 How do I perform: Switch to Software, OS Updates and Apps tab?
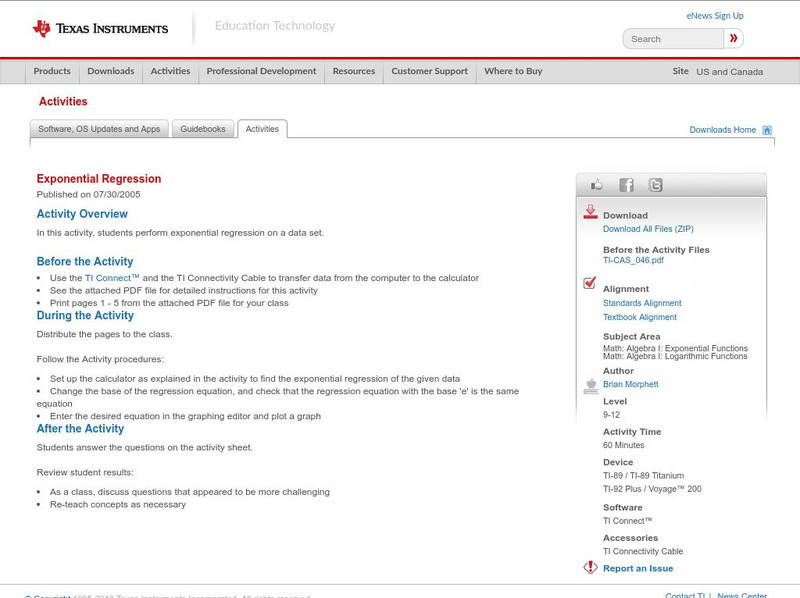click(x=99, y=129)
